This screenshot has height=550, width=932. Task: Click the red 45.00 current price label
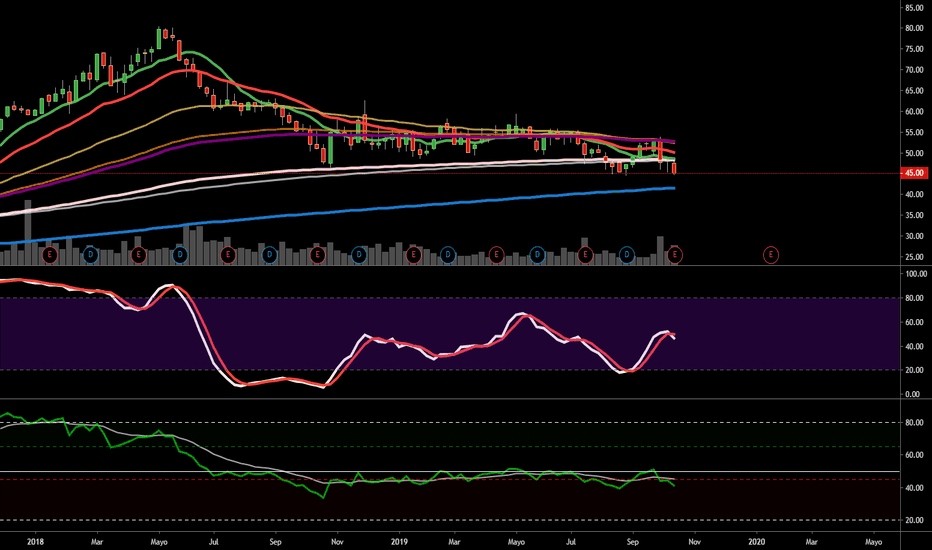click(914, 173)
